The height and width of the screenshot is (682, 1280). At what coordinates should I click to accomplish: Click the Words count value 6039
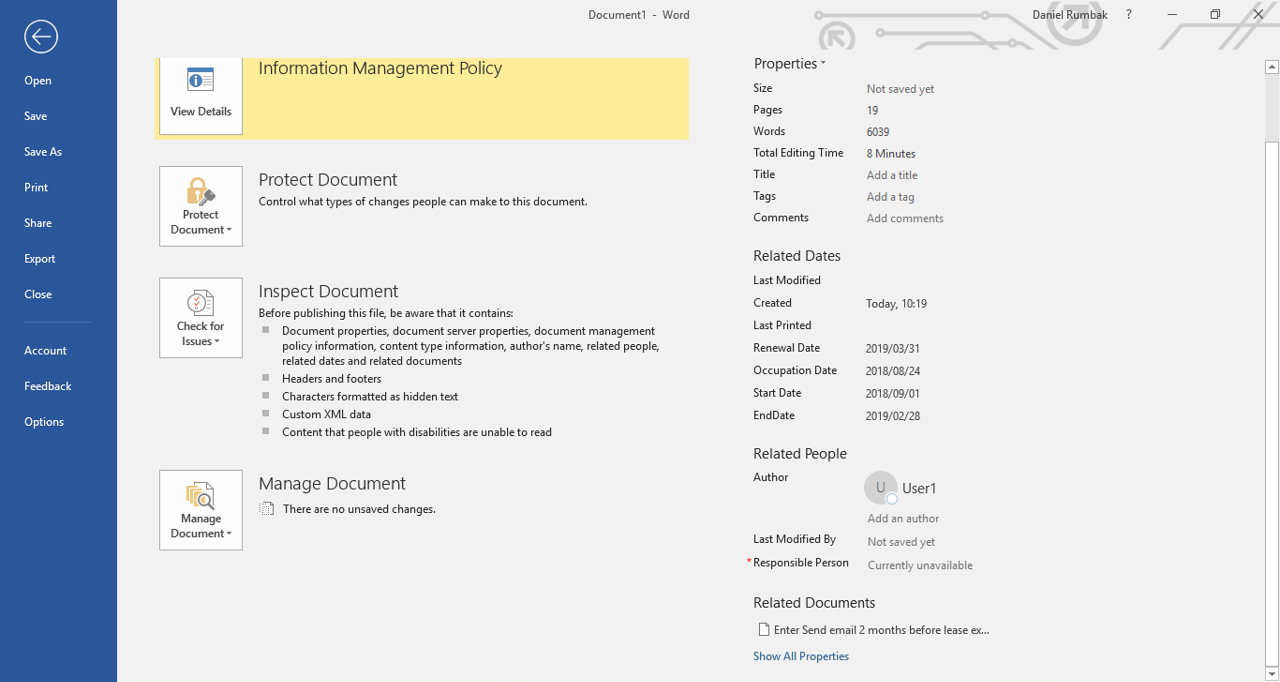(878, 132)
